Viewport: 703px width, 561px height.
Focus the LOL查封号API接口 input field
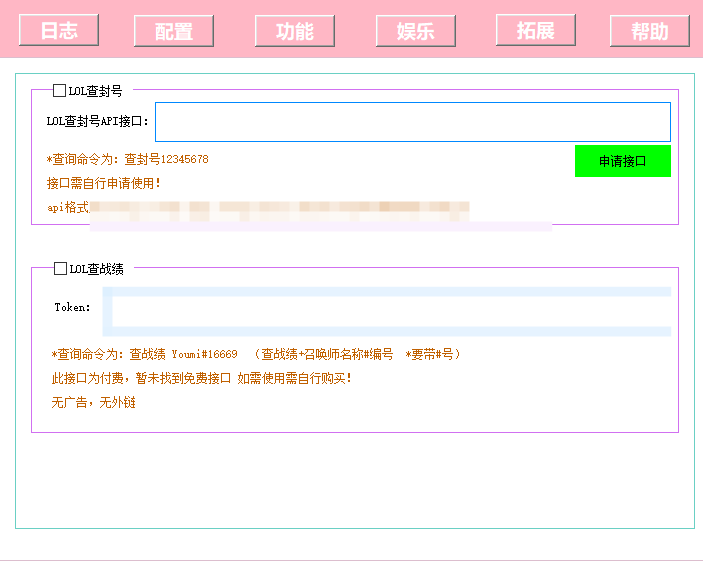pyautogui.click(x=412, y=122)
